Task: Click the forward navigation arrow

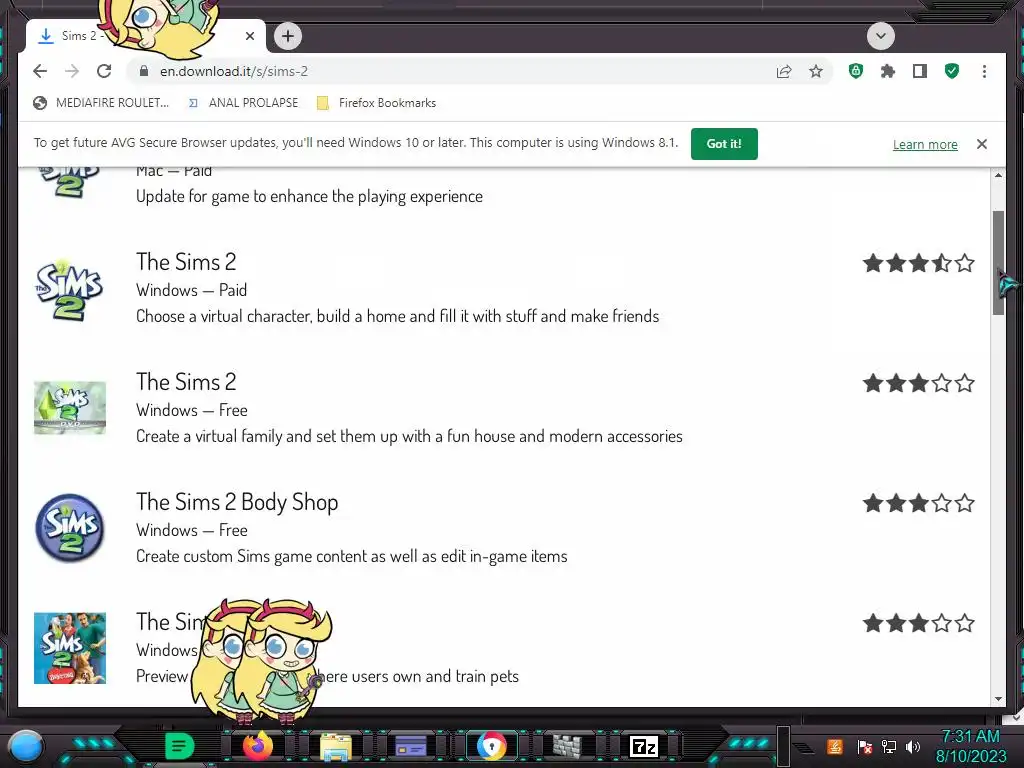Action: tap(72, 71)
